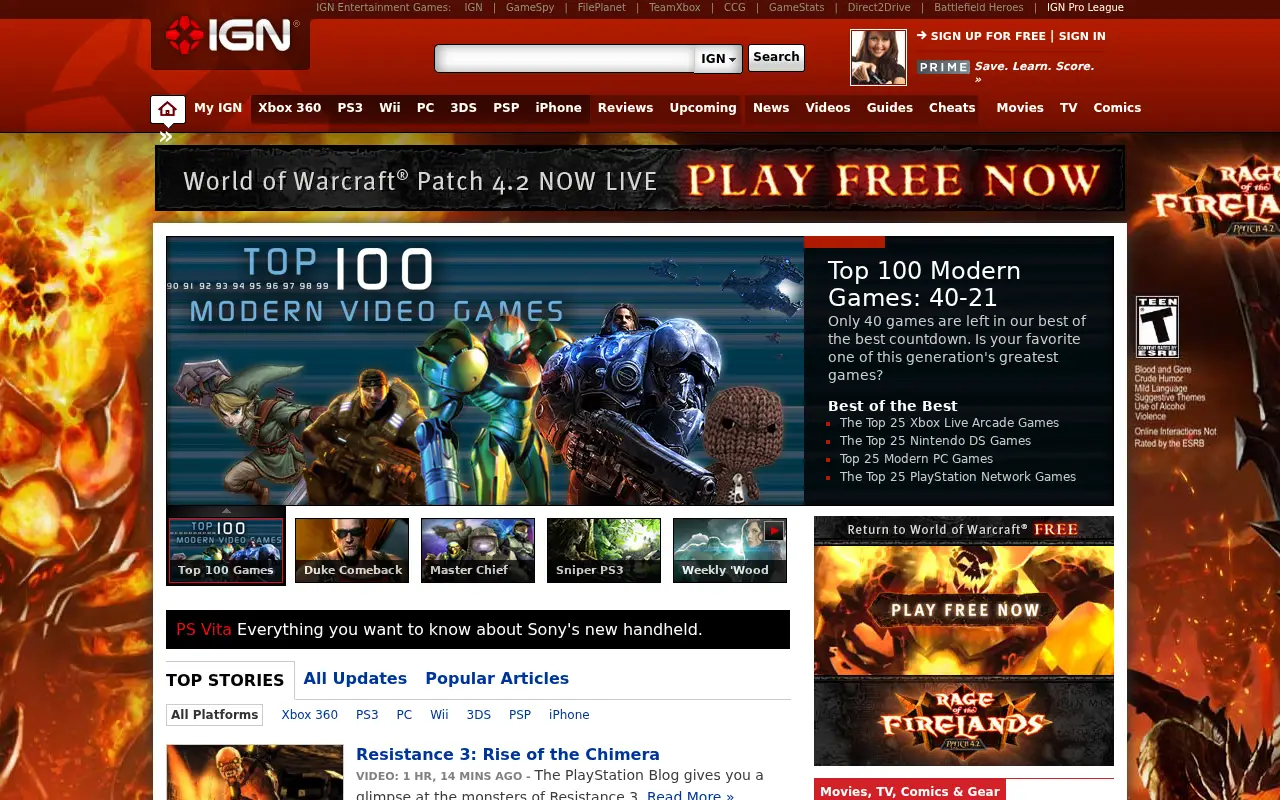This screenshot has width=1280, height=800.
Task: Click the IGN logo in the header
Action: click(231, 36)
